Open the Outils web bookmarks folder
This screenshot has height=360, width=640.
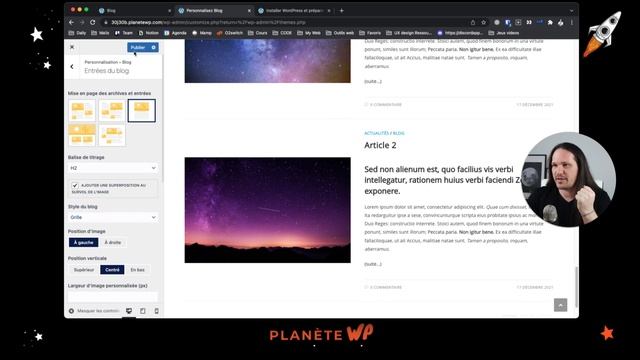[x=340, y=33]
